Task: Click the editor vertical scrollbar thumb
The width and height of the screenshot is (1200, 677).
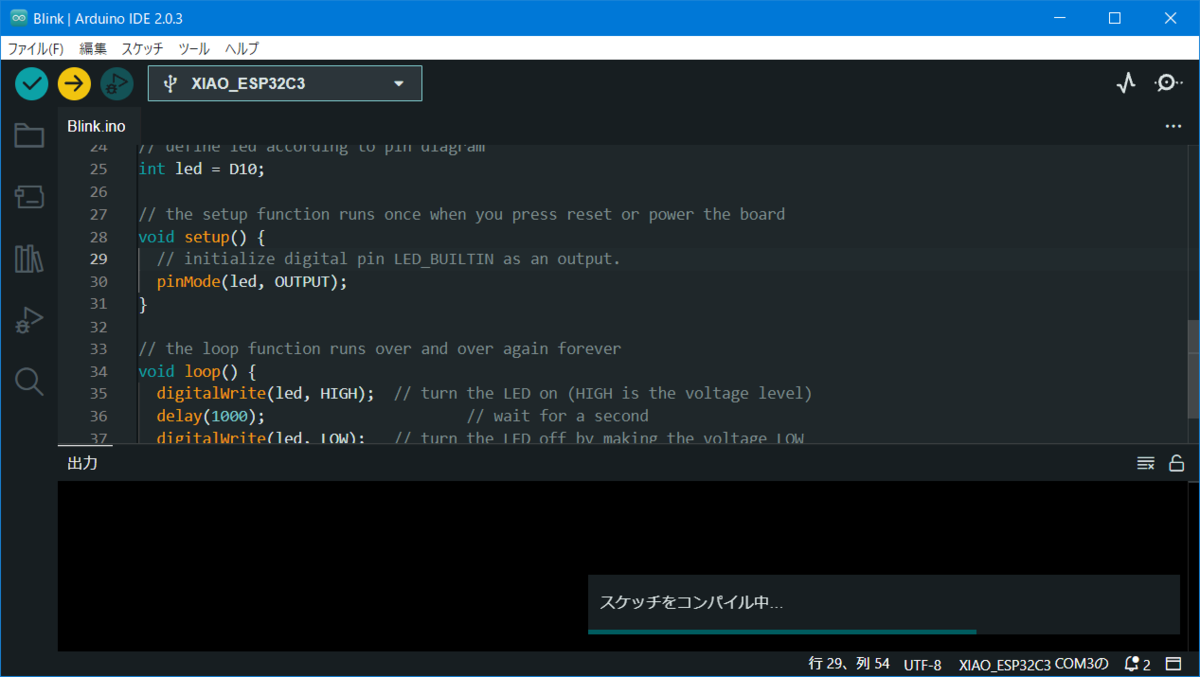Action: 1193,368
